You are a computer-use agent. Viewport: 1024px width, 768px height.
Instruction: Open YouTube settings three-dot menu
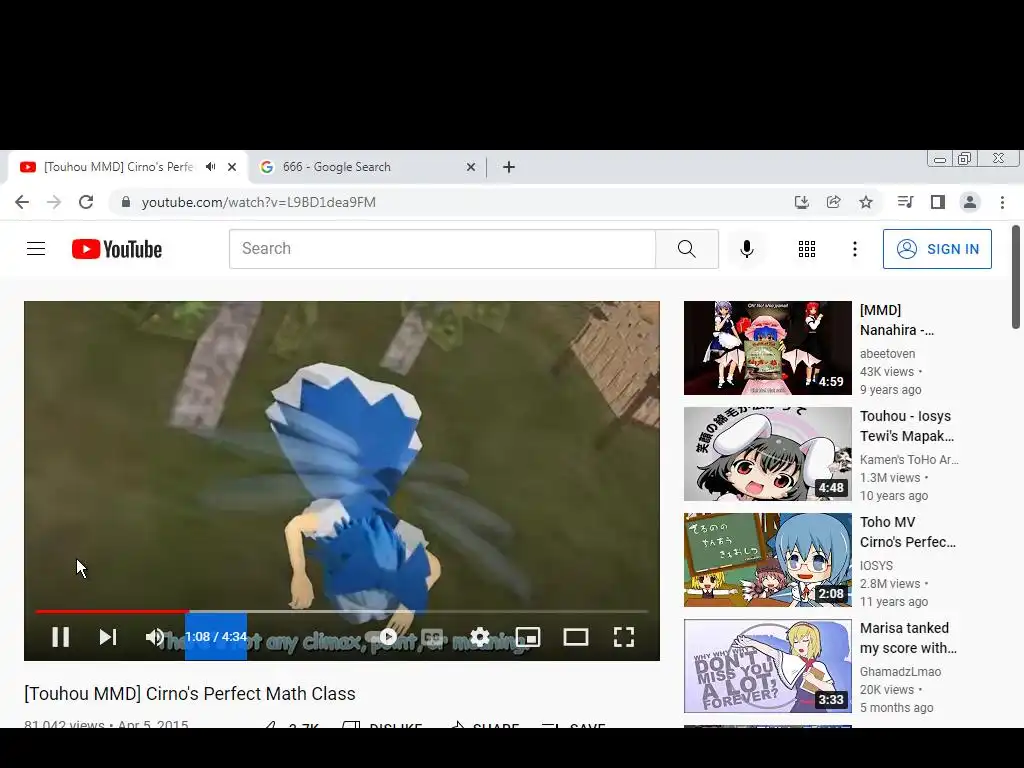click(x=855, y=249)
